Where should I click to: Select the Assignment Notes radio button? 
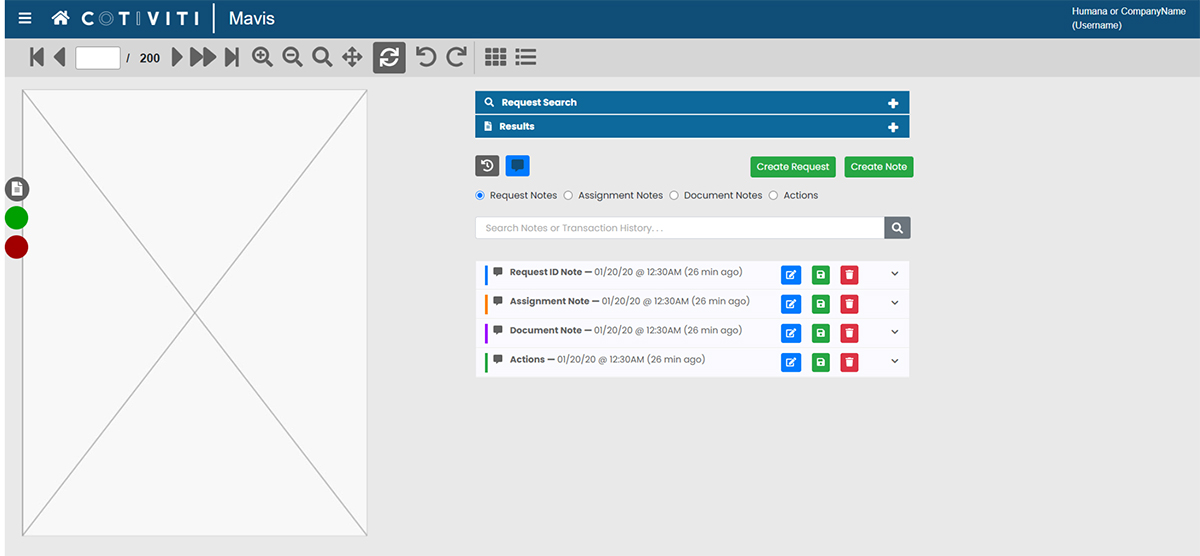click(568, 195)
